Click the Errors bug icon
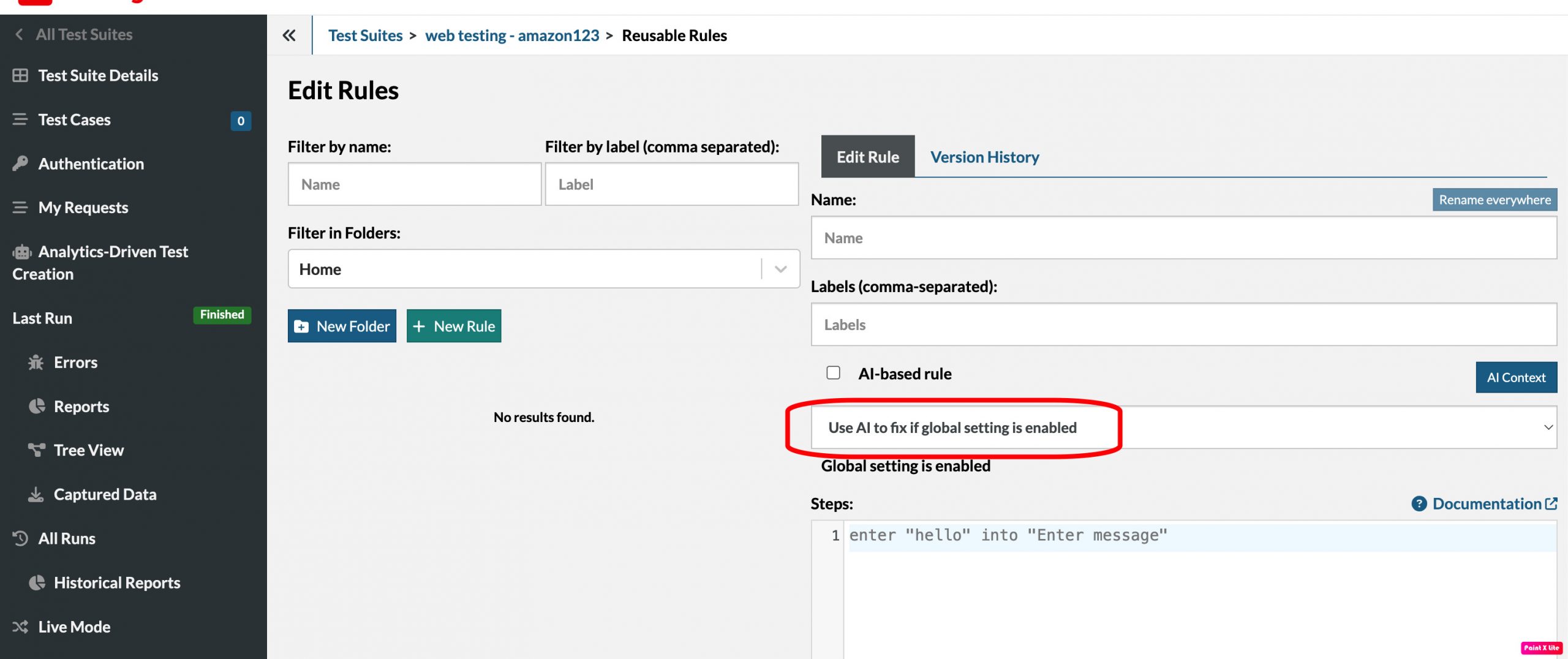The width and height of the screenshot is (1568, 659). click(x=36, y=363)
